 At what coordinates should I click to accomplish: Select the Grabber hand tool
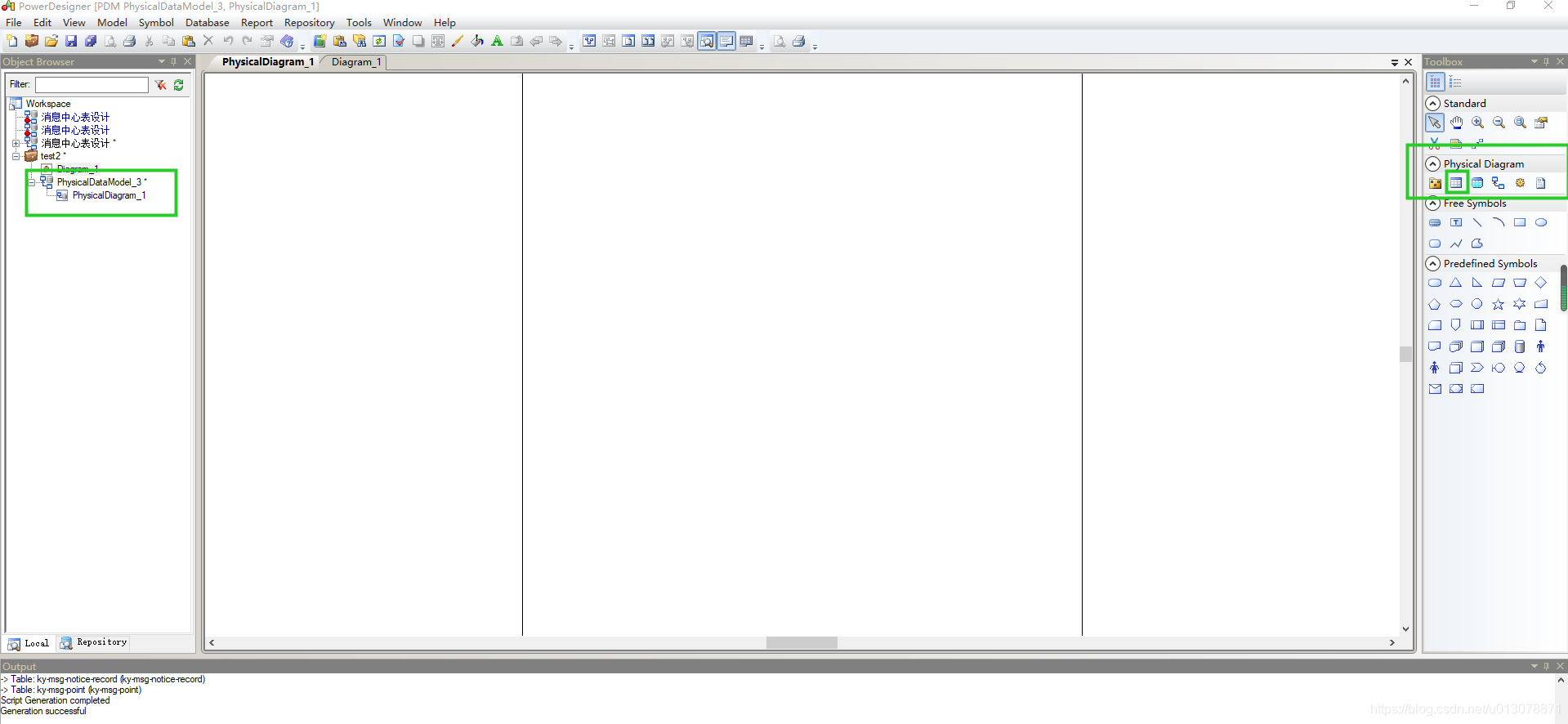(x=1456, y=123)
